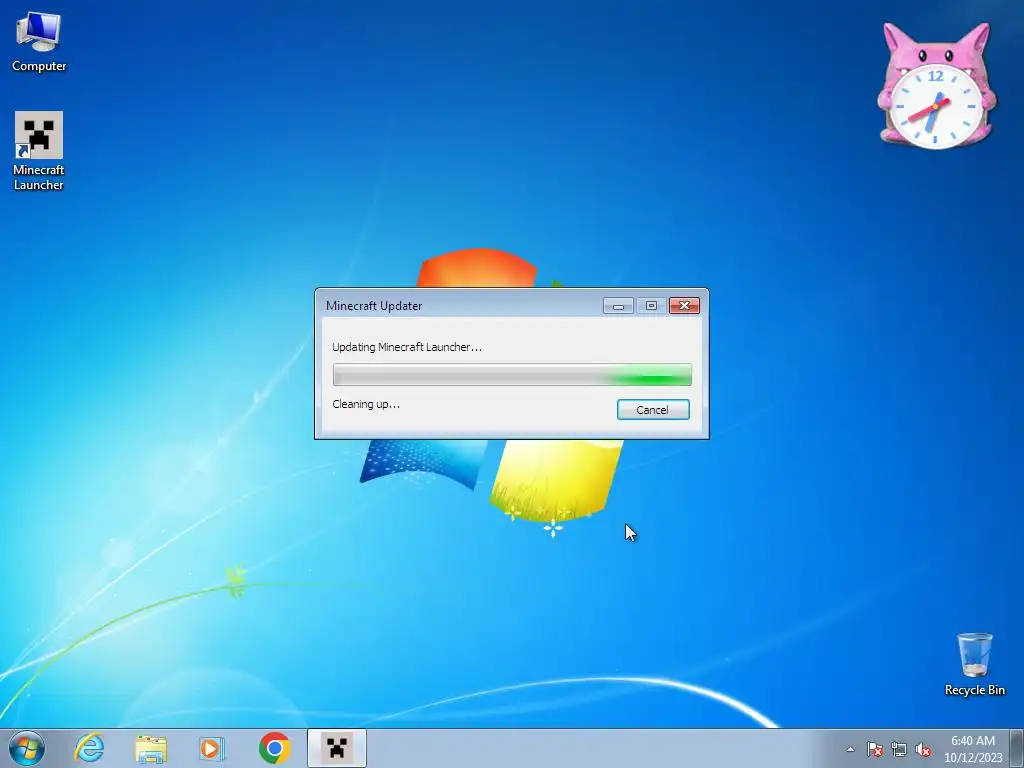Click the Minecraft Updater title bar text
Viewport: 1024px width, 768px height.
[x=374, y=306]
